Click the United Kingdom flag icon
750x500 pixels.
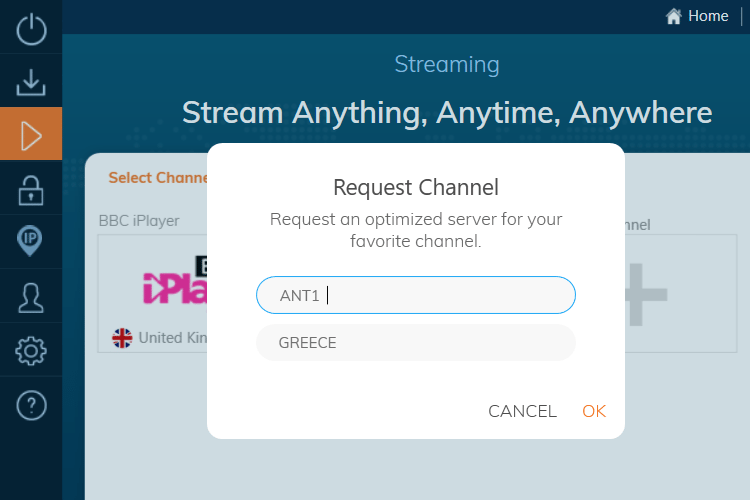point(122,338)
